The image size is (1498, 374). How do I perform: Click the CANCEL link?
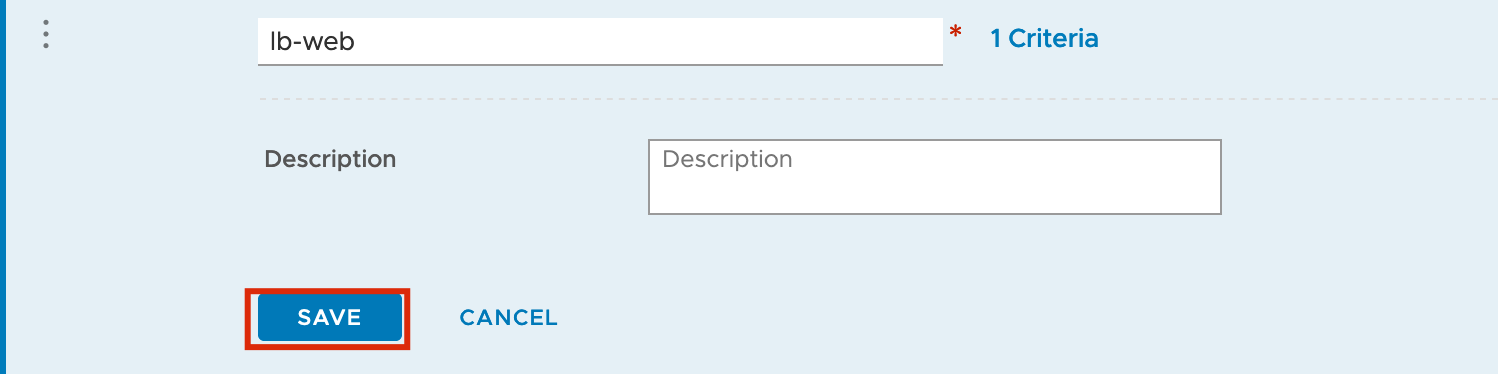tap(508, 318)
